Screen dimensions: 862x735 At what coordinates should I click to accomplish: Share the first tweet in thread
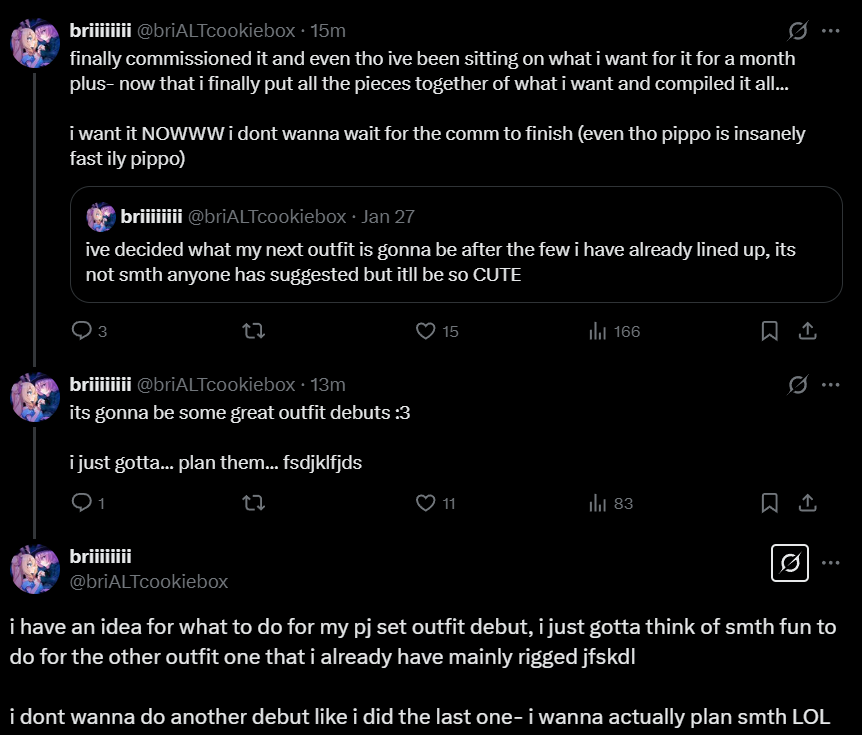(809, 331)
